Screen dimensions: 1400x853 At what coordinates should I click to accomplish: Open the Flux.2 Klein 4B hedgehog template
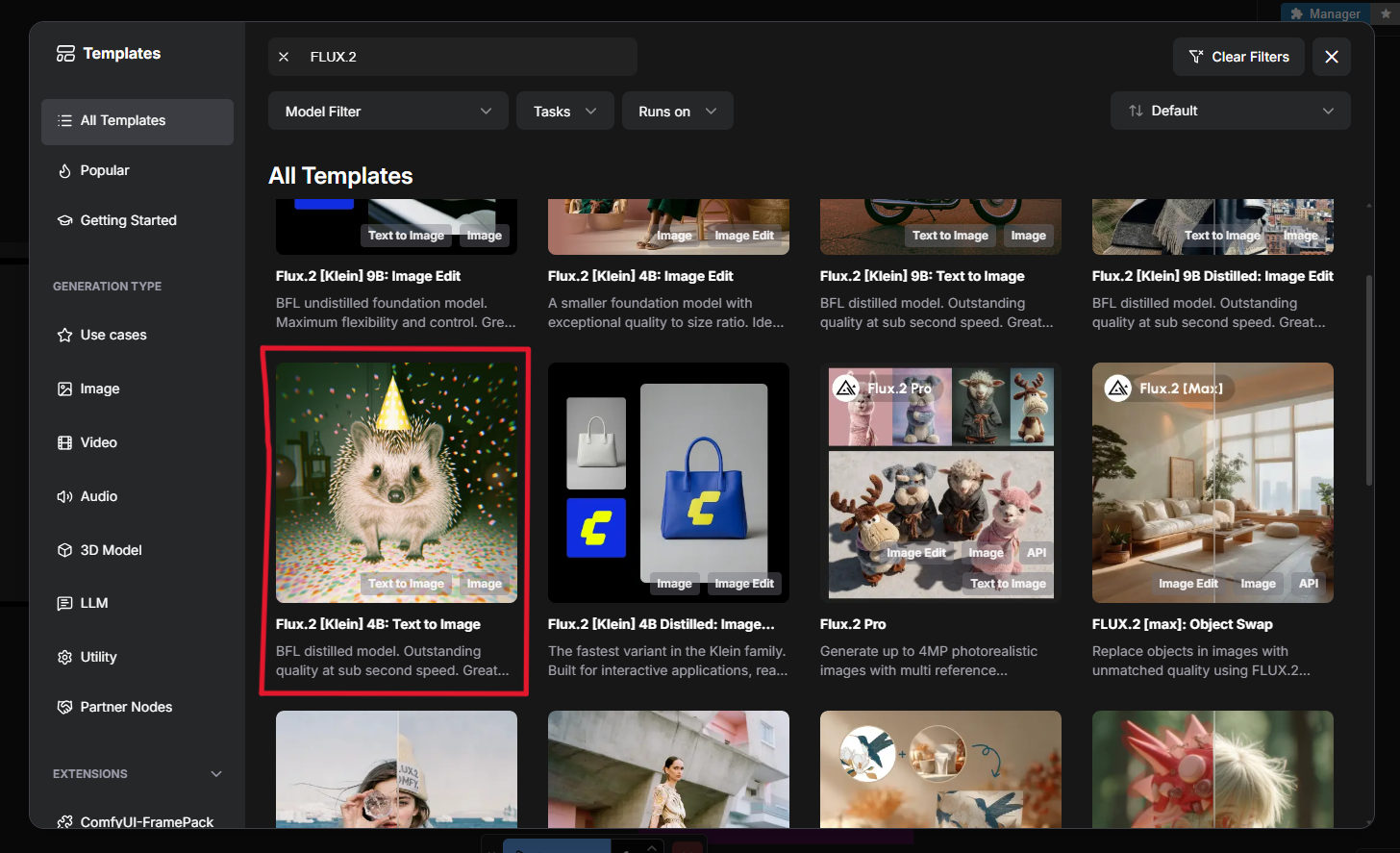(396, 483)
